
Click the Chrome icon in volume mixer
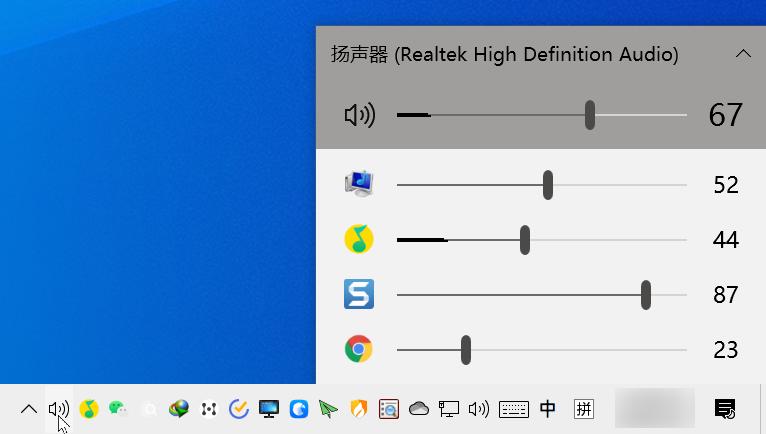coord(359,349)
